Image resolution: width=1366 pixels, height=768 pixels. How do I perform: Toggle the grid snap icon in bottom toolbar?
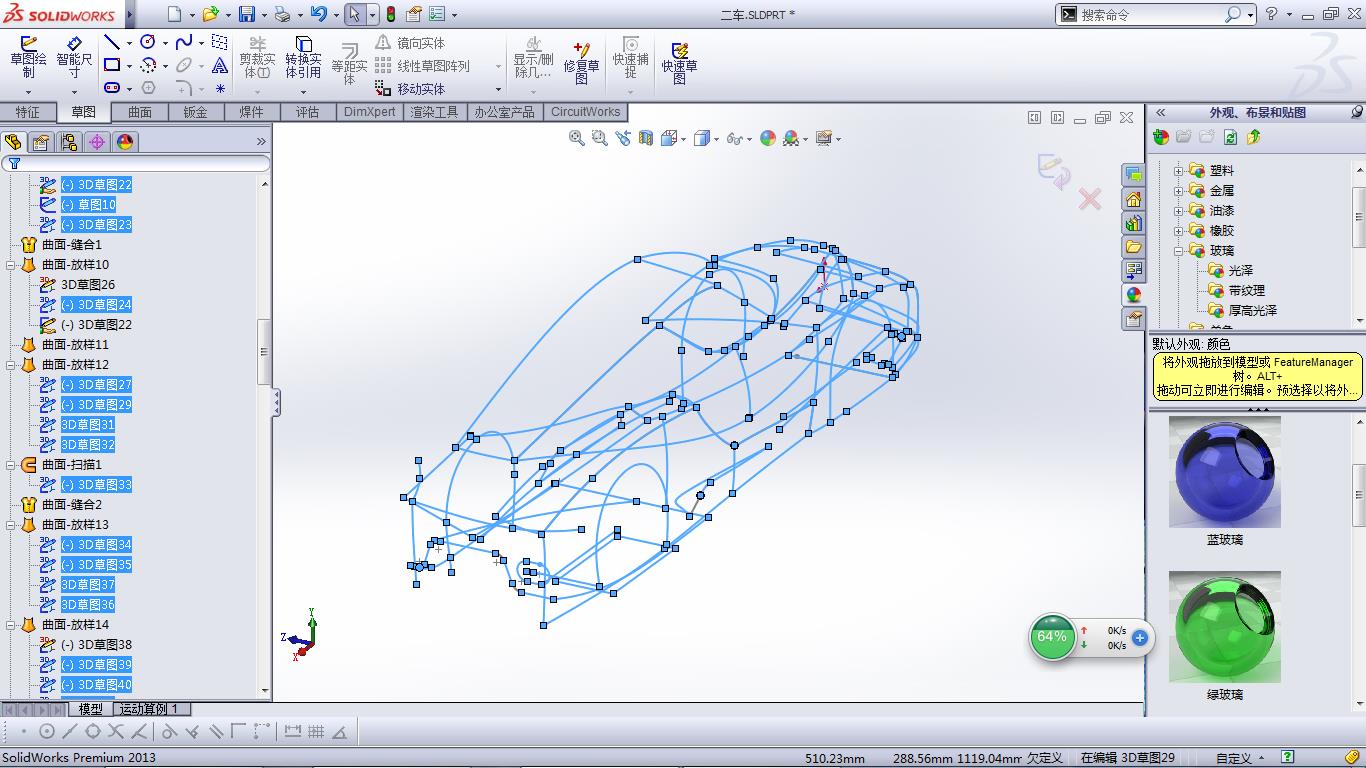[x=316, y=732]
